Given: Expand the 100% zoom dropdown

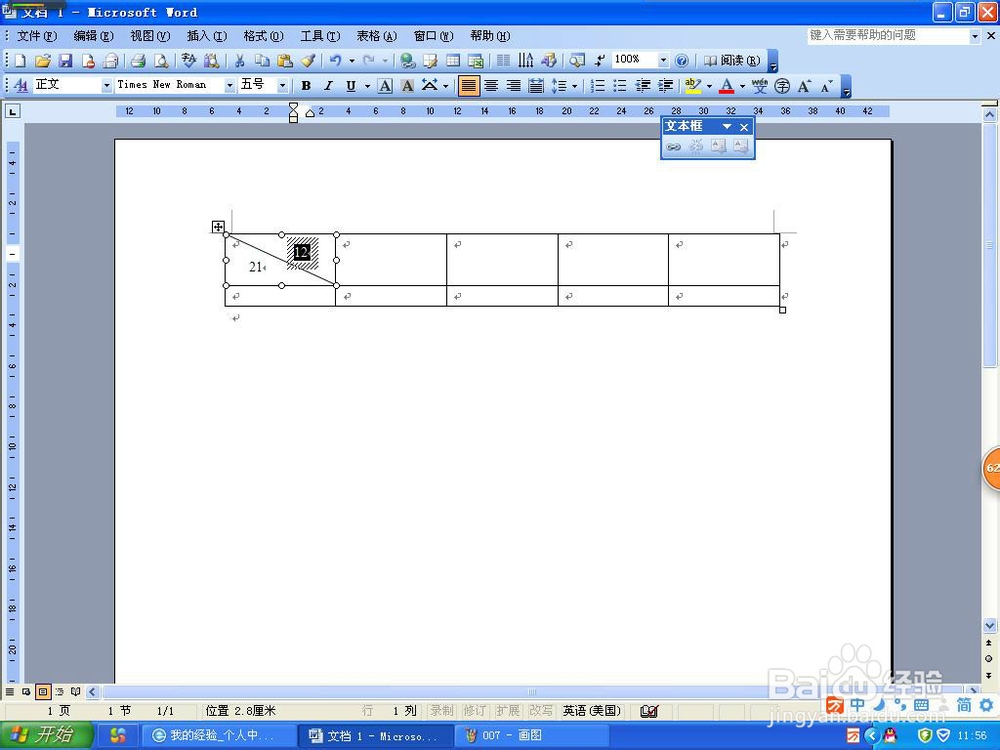Looking at the screenshot, I should (663, 61).
